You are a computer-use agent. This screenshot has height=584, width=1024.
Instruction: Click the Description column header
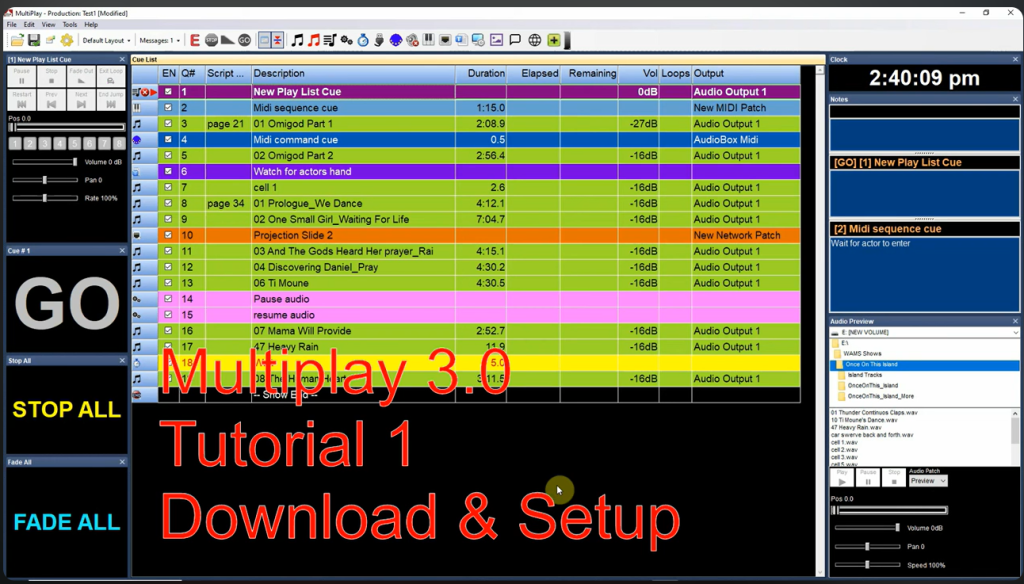353,74
